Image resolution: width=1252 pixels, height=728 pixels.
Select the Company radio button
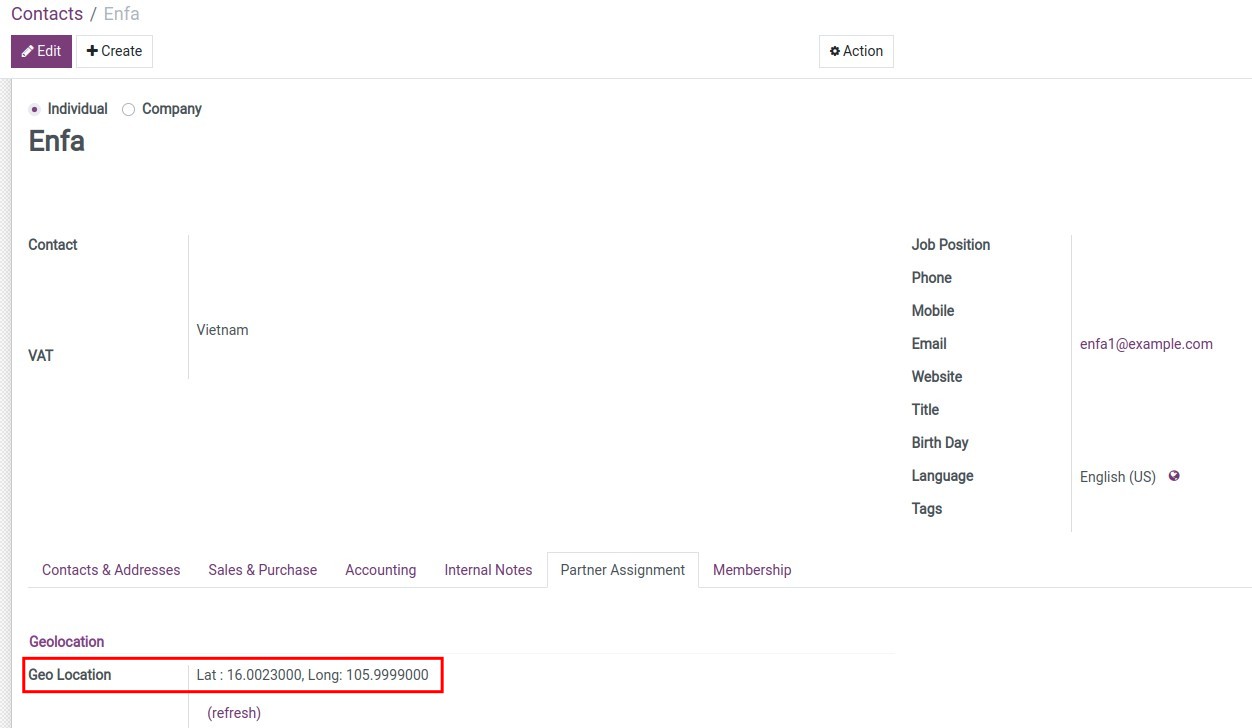[128, 109]
